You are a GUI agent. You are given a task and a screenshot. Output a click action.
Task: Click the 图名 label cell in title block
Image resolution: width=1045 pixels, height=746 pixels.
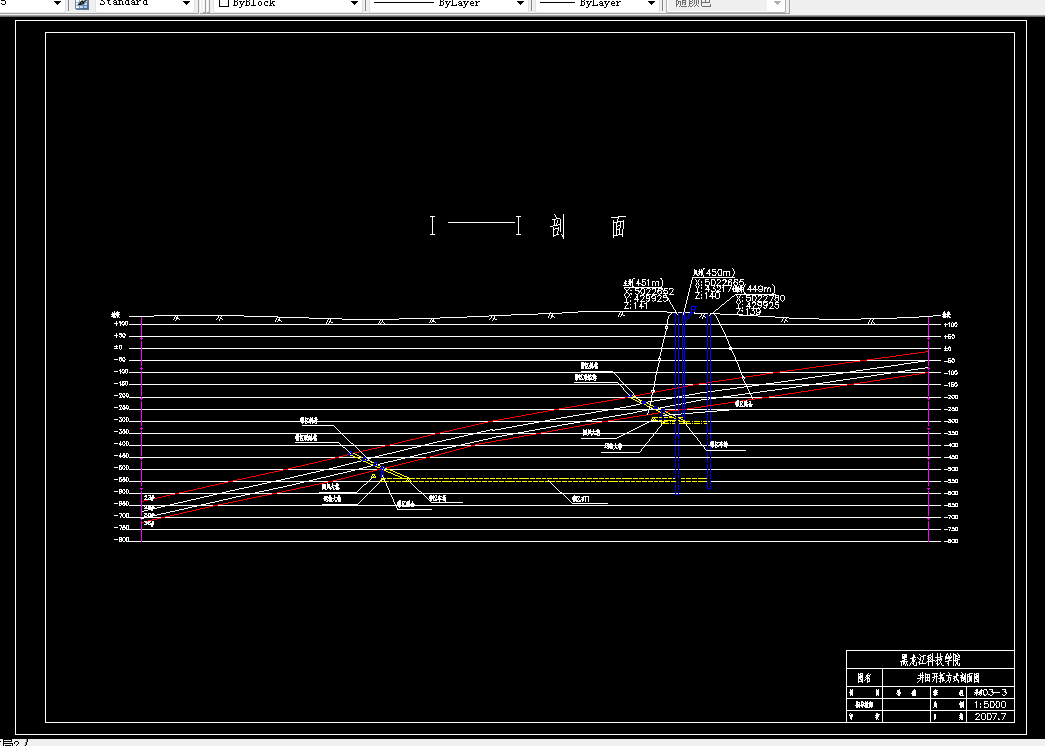point(864,678)
